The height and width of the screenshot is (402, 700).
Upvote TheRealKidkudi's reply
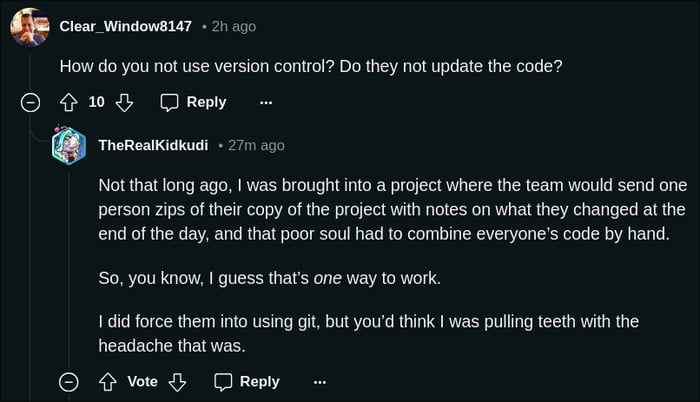[x=107, y=381]
